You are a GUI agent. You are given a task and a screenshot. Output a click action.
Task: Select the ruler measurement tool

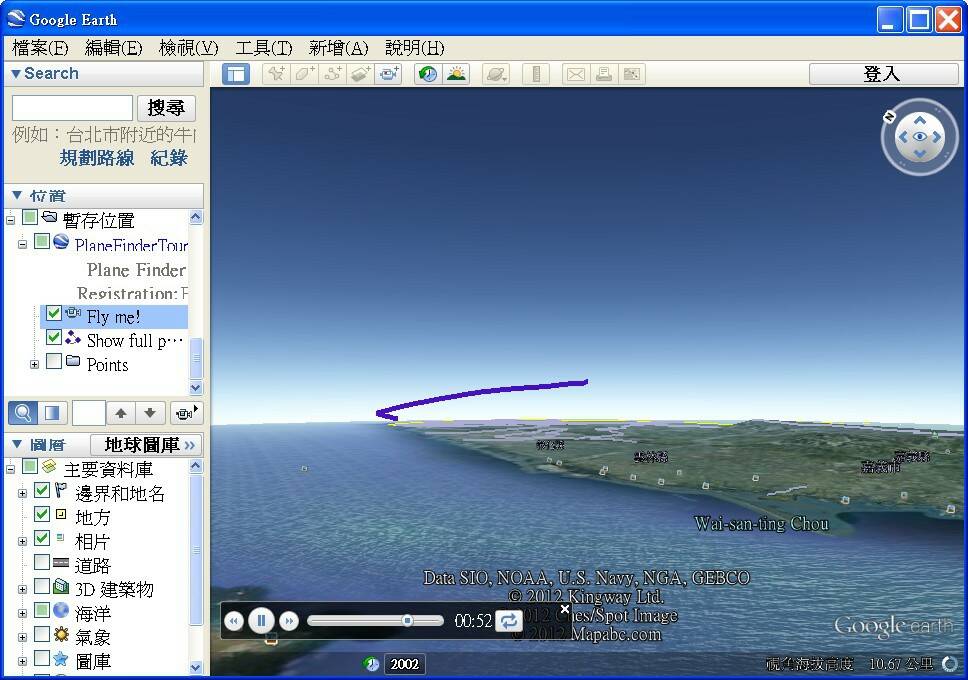[x=536, y=74]
